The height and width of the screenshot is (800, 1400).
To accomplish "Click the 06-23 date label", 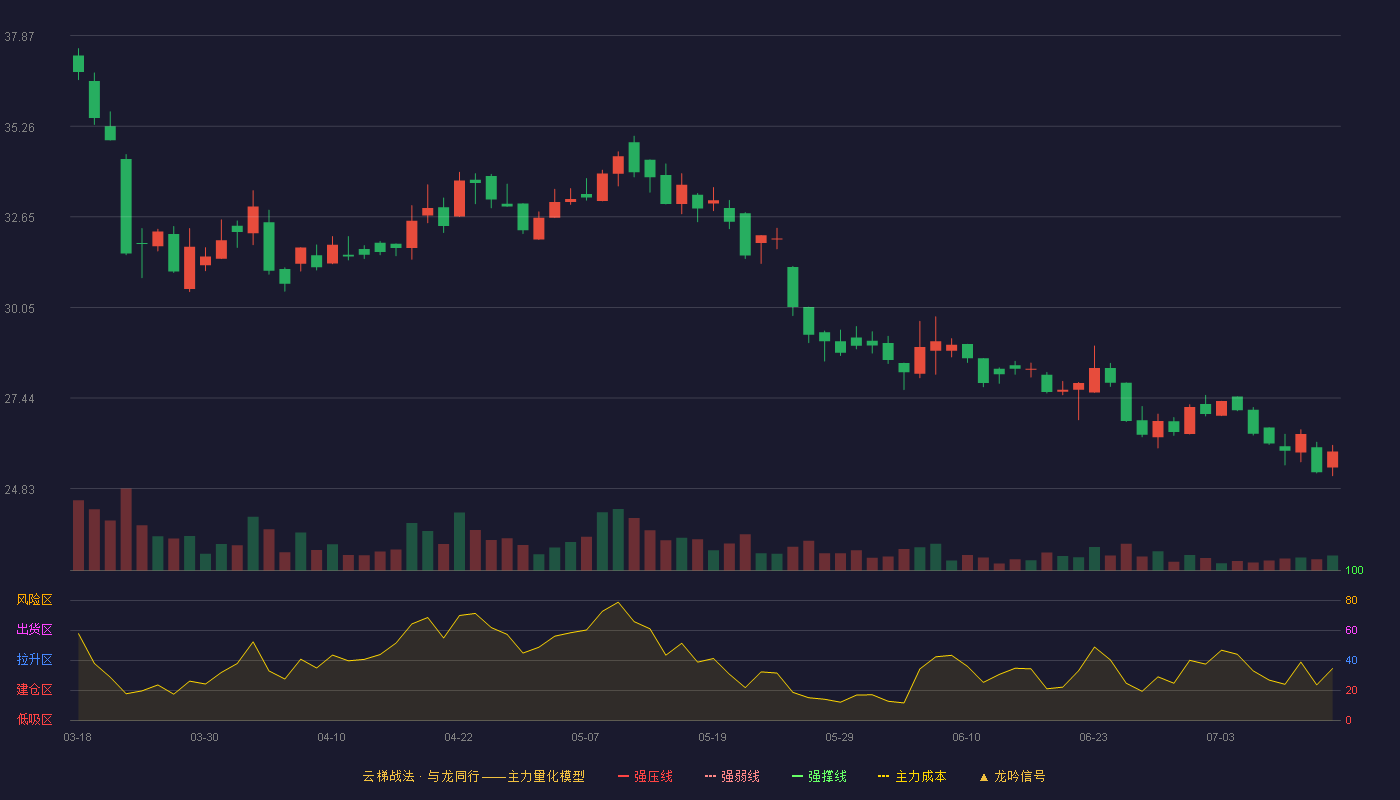I will pos(1093,737).
